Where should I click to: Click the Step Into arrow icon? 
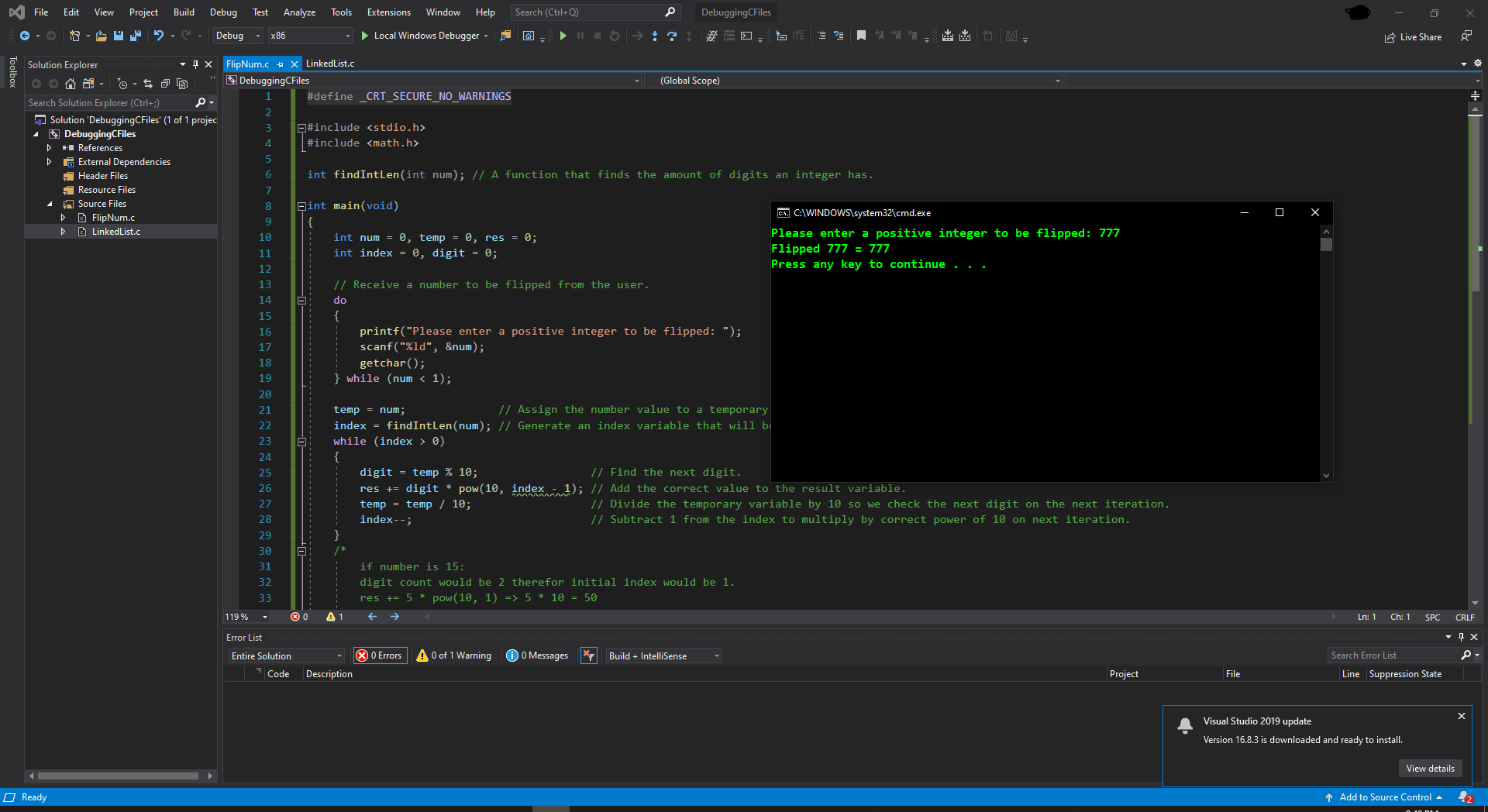655,36
